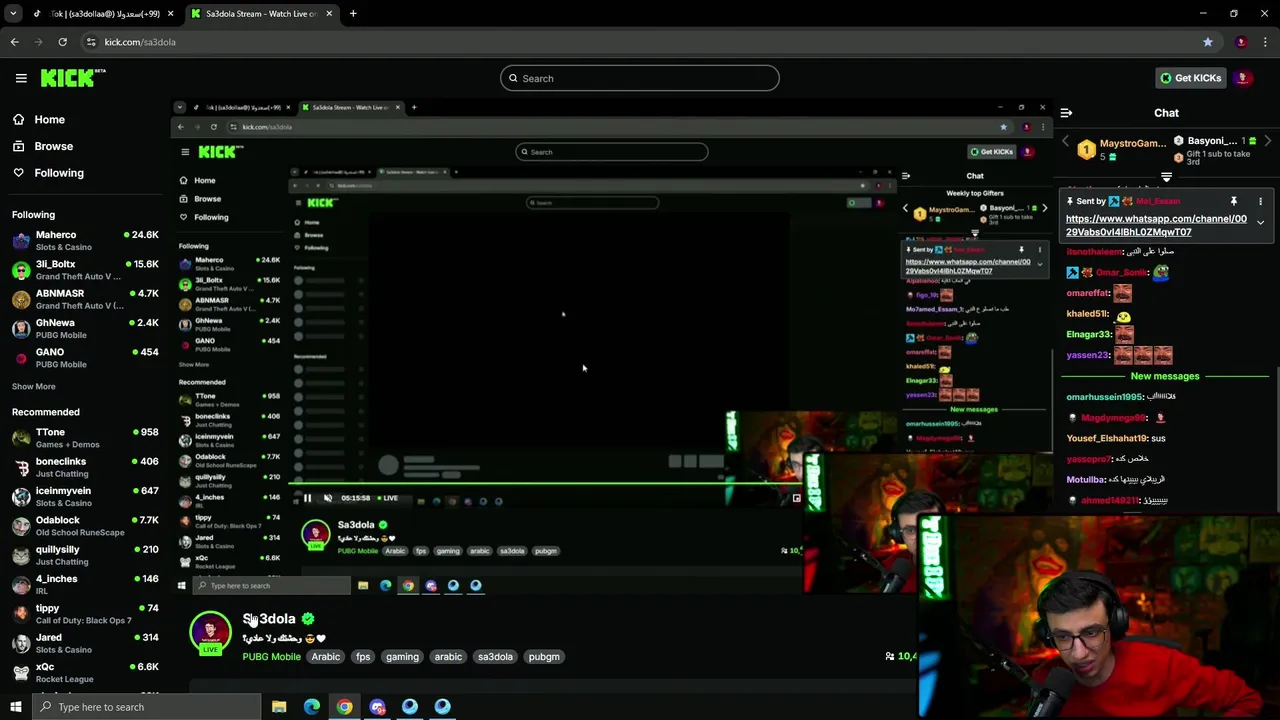Open GhNewa channel from the sidebar
Viewport: 1280px width, 720px height.
coord(85,329)
